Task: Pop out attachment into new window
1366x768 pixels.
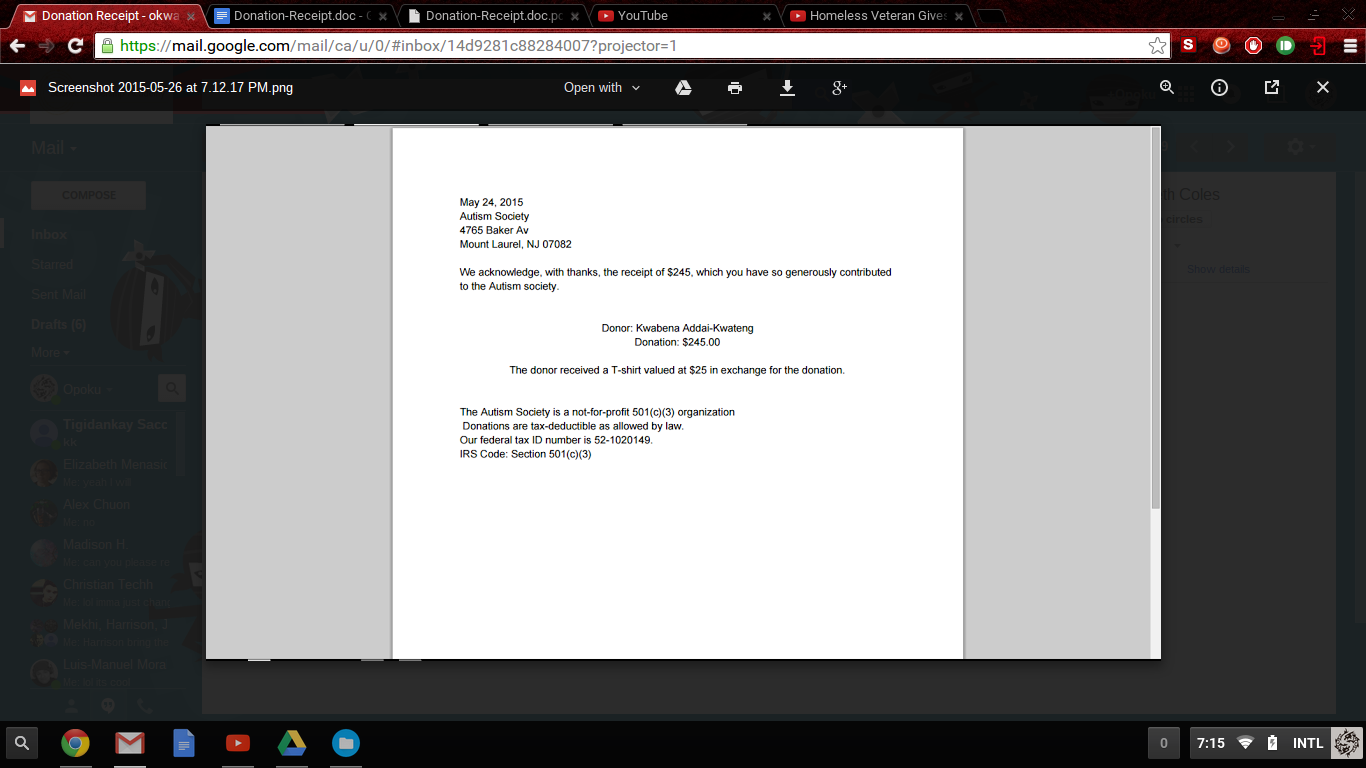Action: 1272,87
